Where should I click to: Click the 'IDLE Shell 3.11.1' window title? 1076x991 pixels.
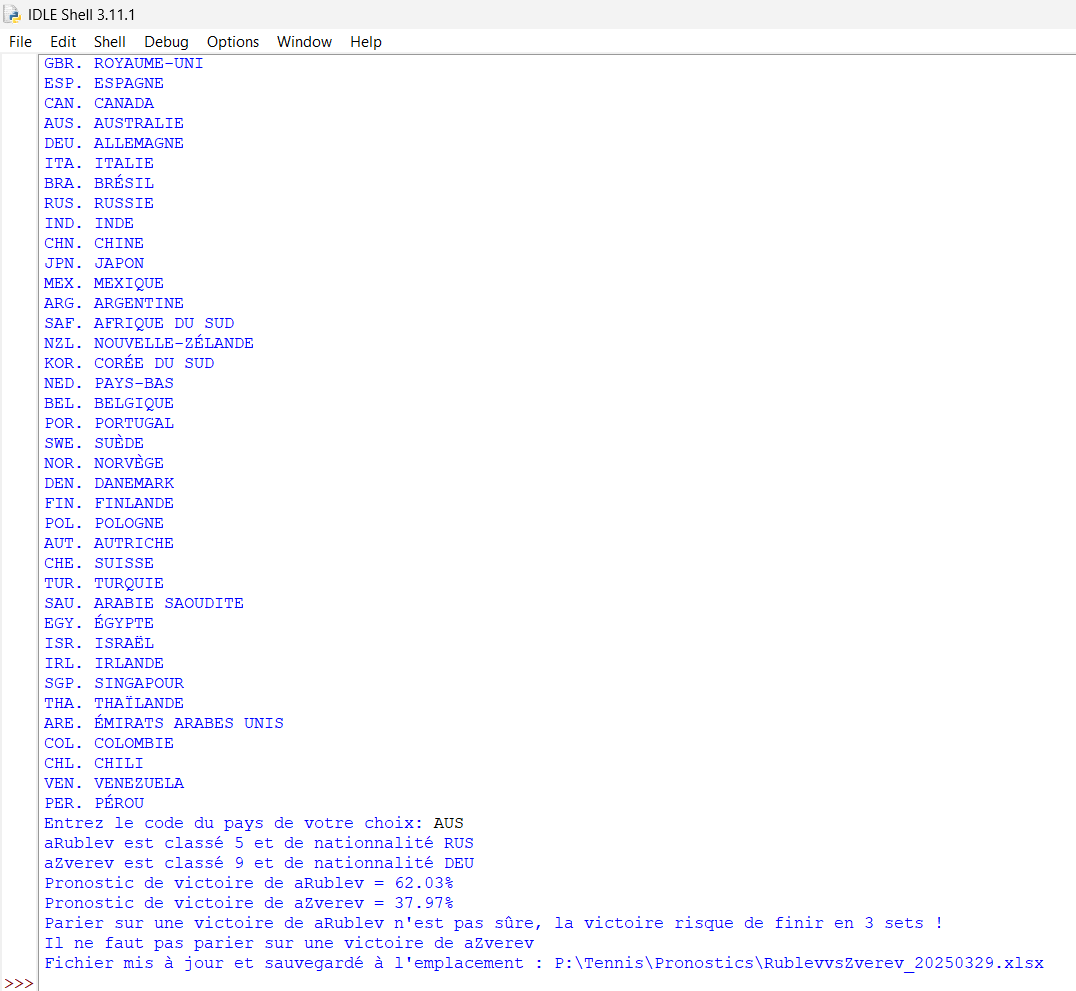pos(82,14)
